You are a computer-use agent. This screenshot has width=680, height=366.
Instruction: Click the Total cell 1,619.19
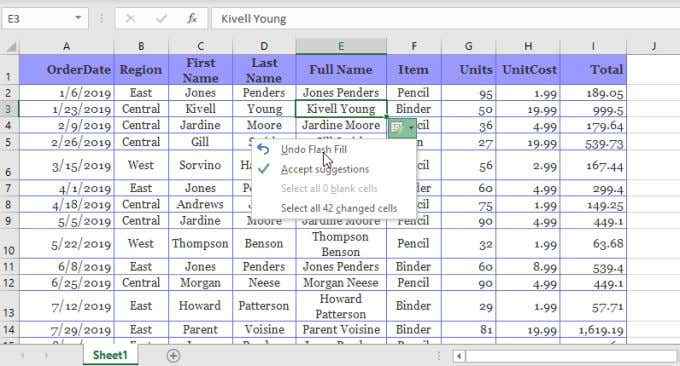coord(593,330)
